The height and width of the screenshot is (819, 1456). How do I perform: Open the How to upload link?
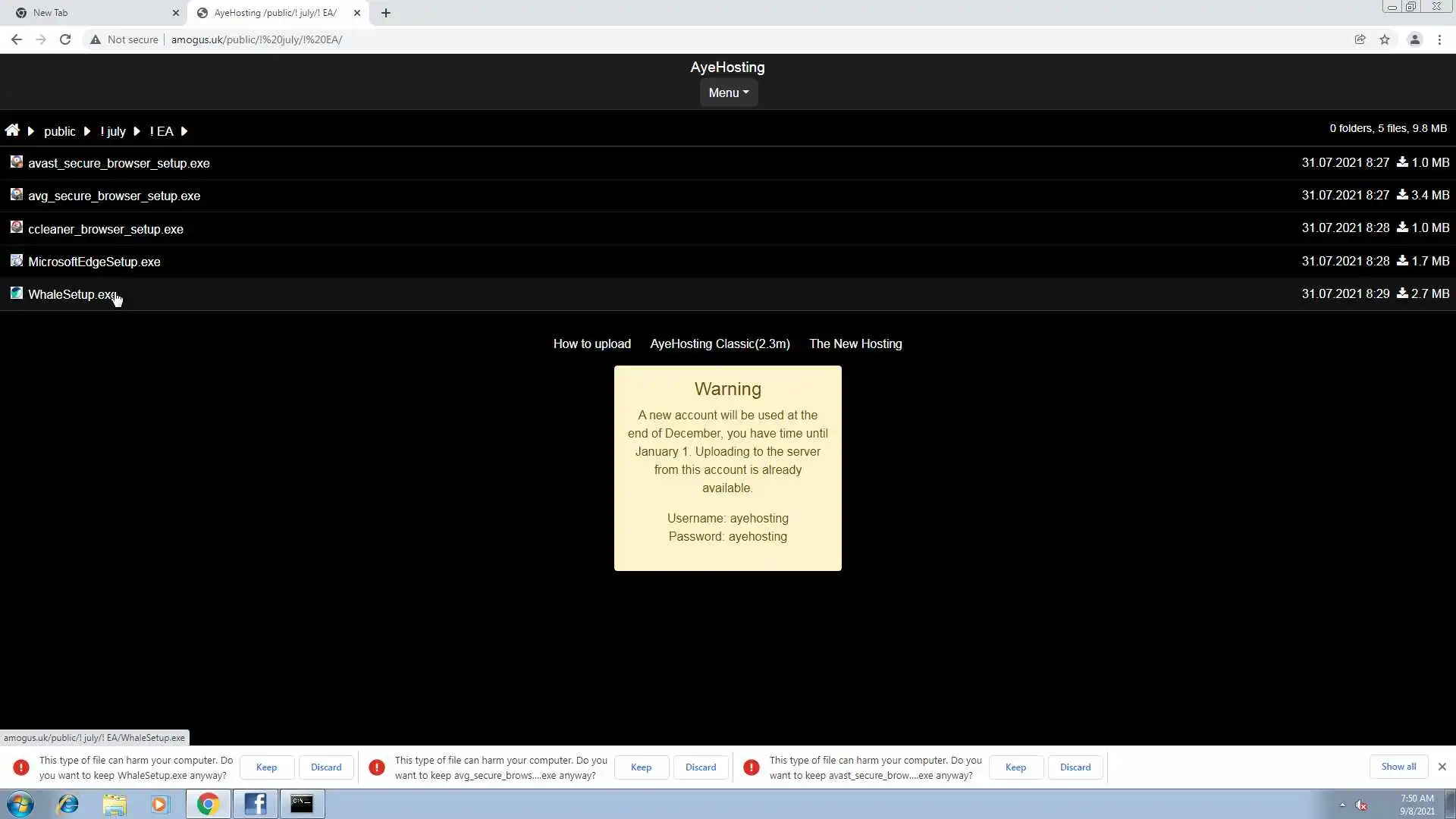pos(591,344)
